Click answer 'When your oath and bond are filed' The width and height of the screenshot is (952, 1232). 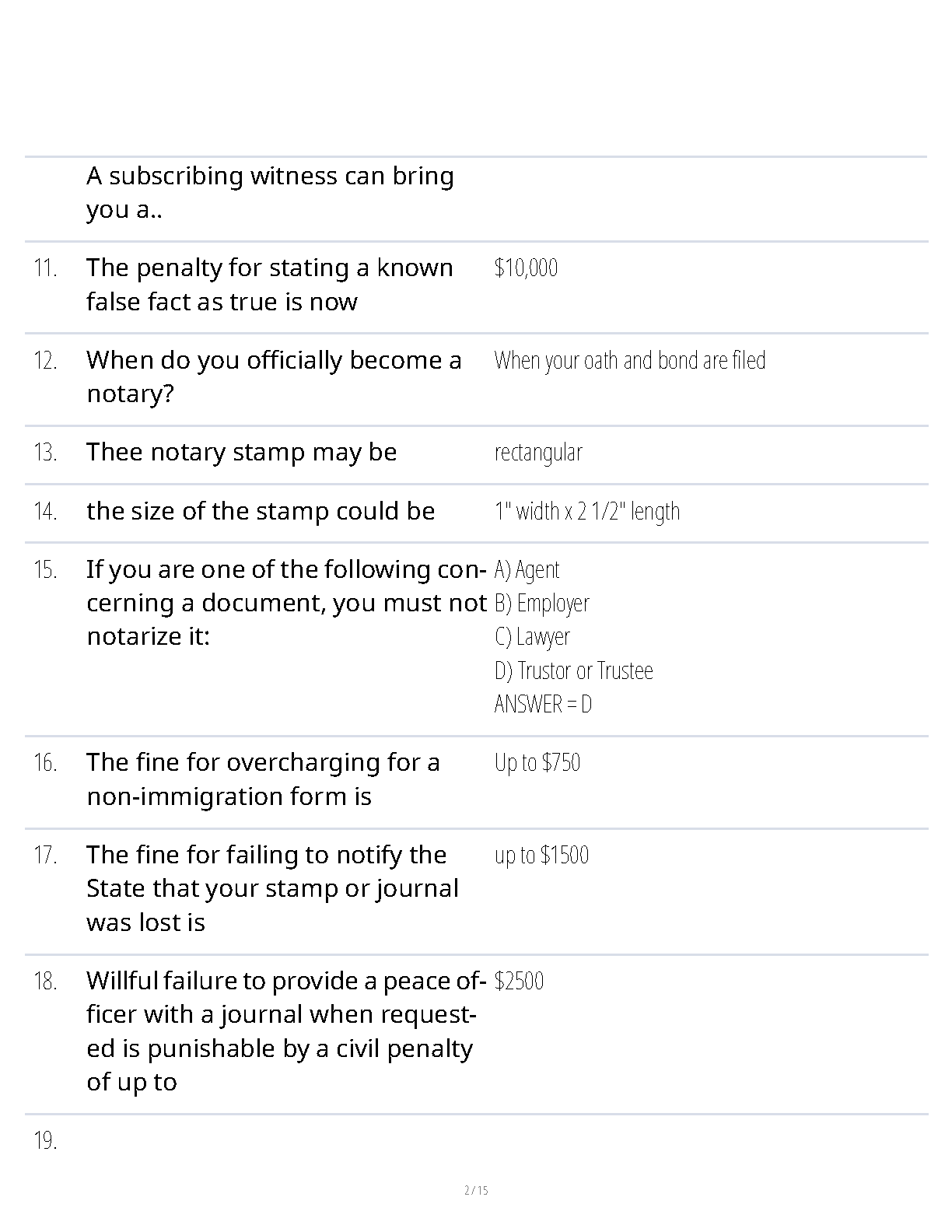(x=630, y=360)
